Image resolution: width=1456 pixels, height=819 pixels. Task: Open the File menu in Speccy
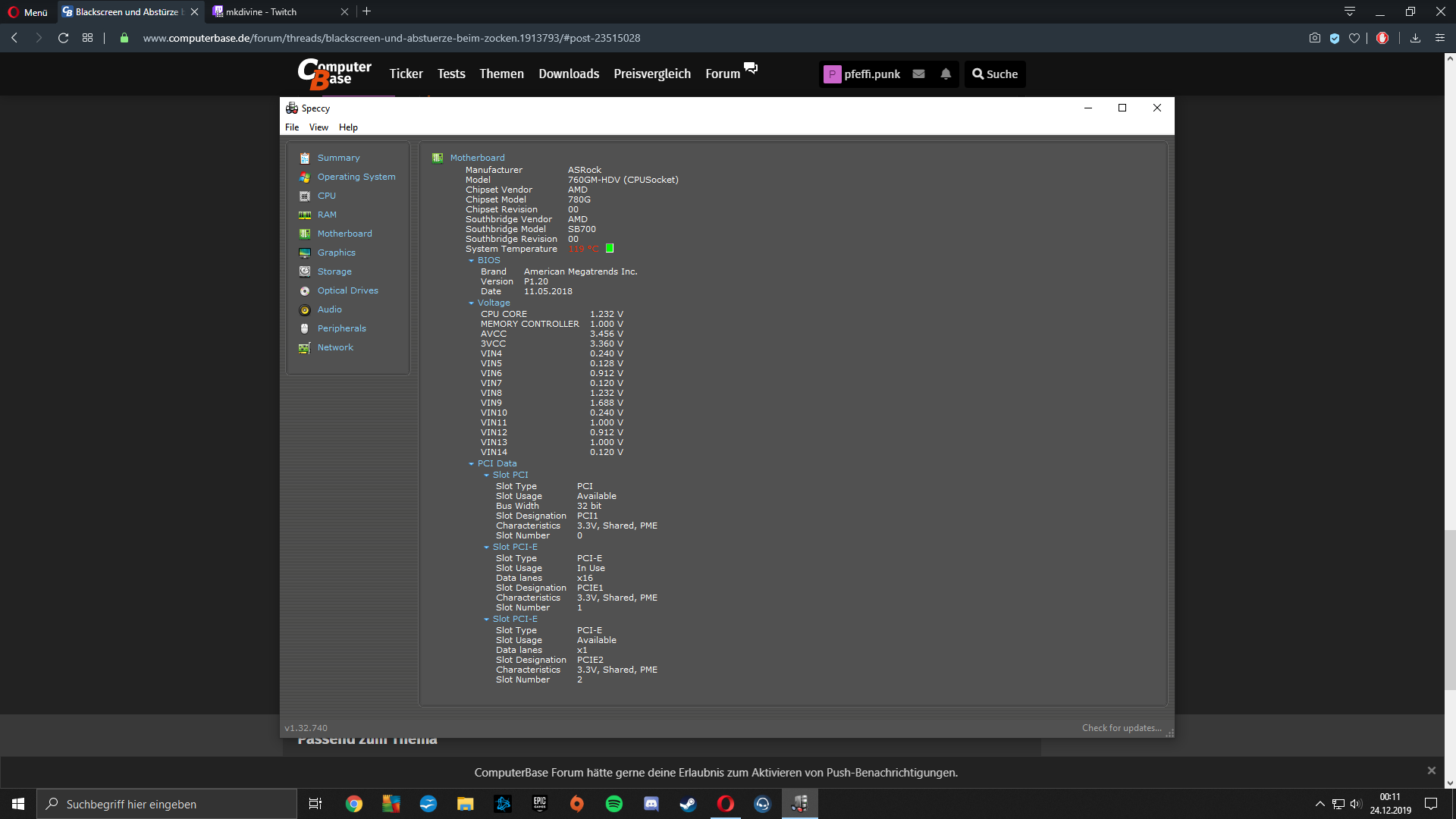point(292,127)
